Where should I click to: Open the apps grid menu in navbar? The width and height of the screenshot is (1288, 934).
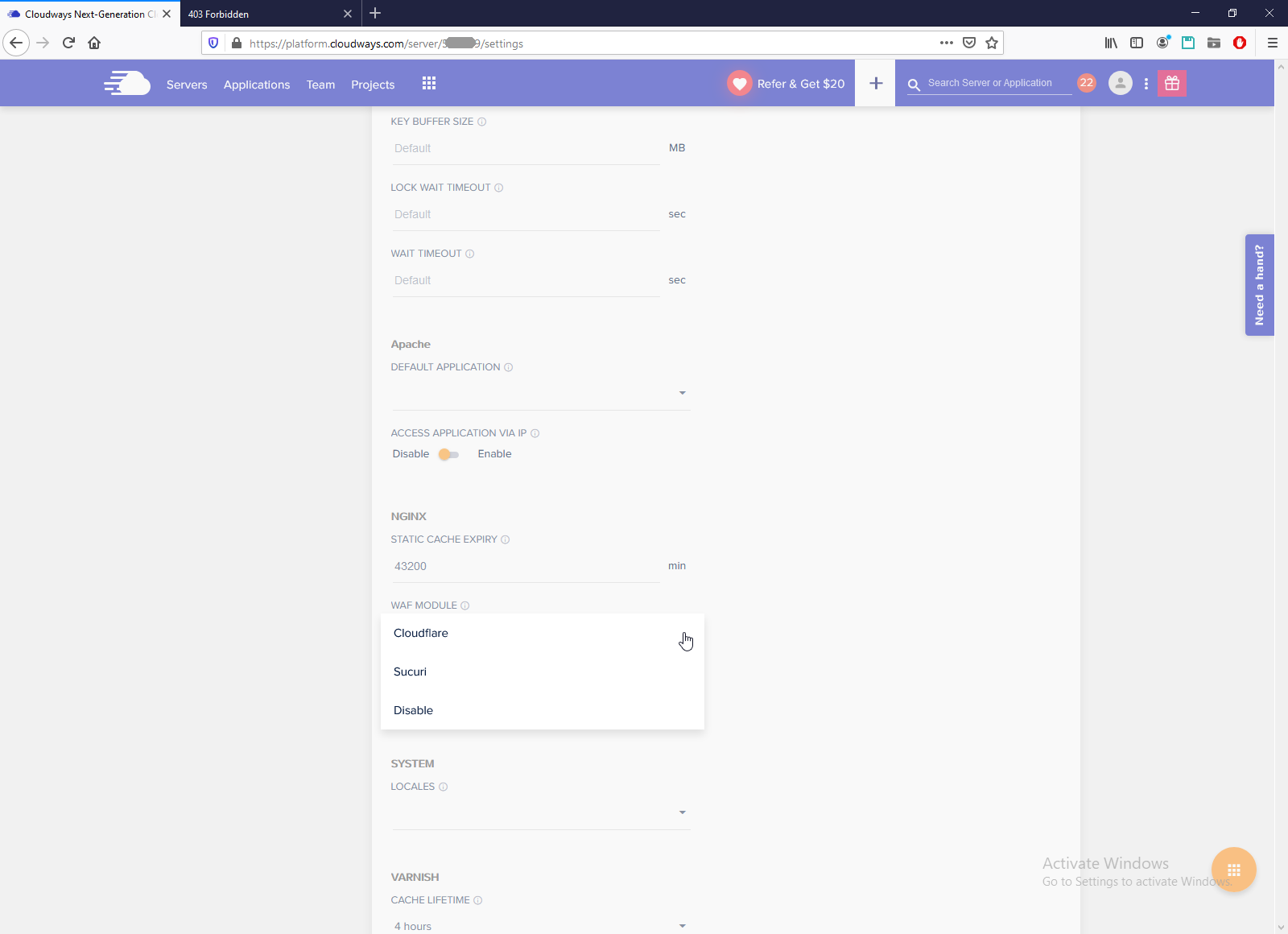click(429, 84)
